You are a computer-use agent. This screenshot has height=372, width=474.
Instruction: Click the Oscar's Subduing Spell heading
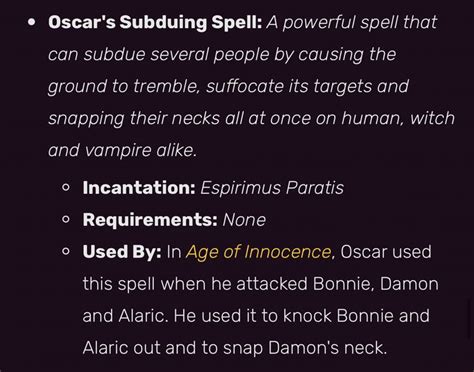click(x=155, y=22)
